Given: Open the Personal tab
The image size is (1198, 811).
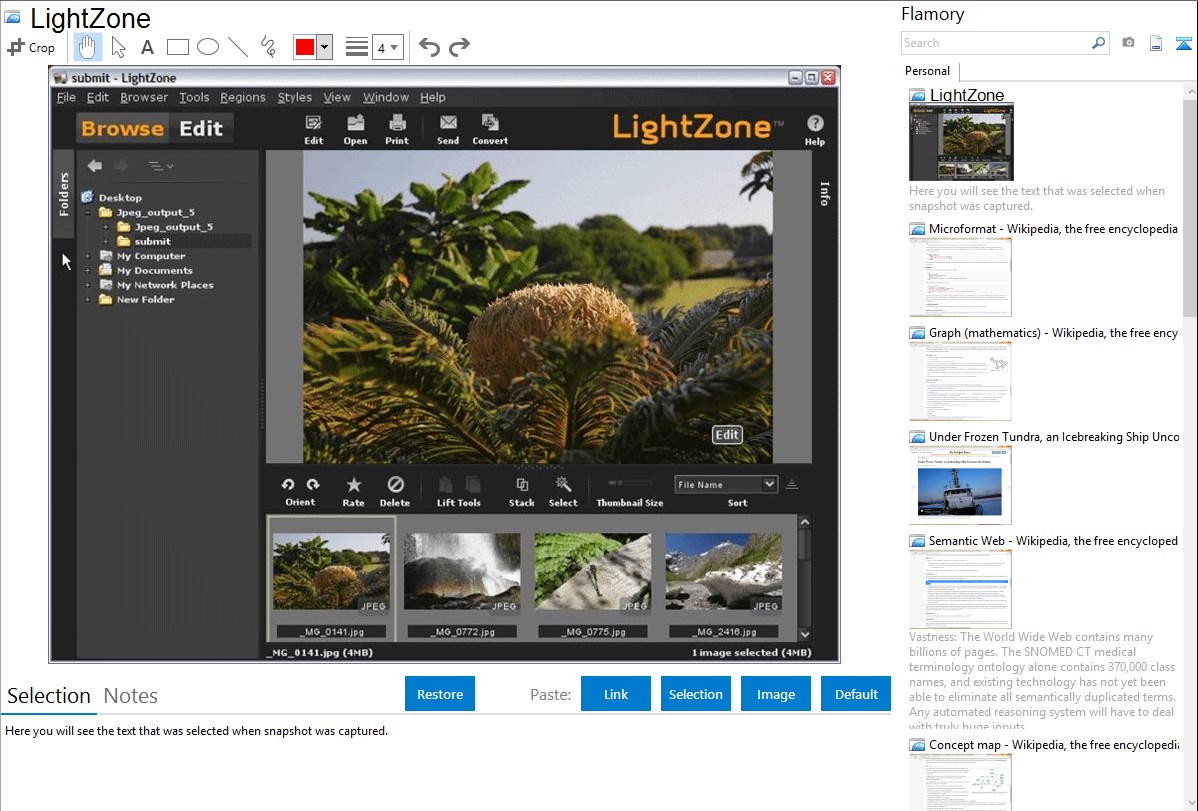Looking at the screenshot, I should 927,71.
